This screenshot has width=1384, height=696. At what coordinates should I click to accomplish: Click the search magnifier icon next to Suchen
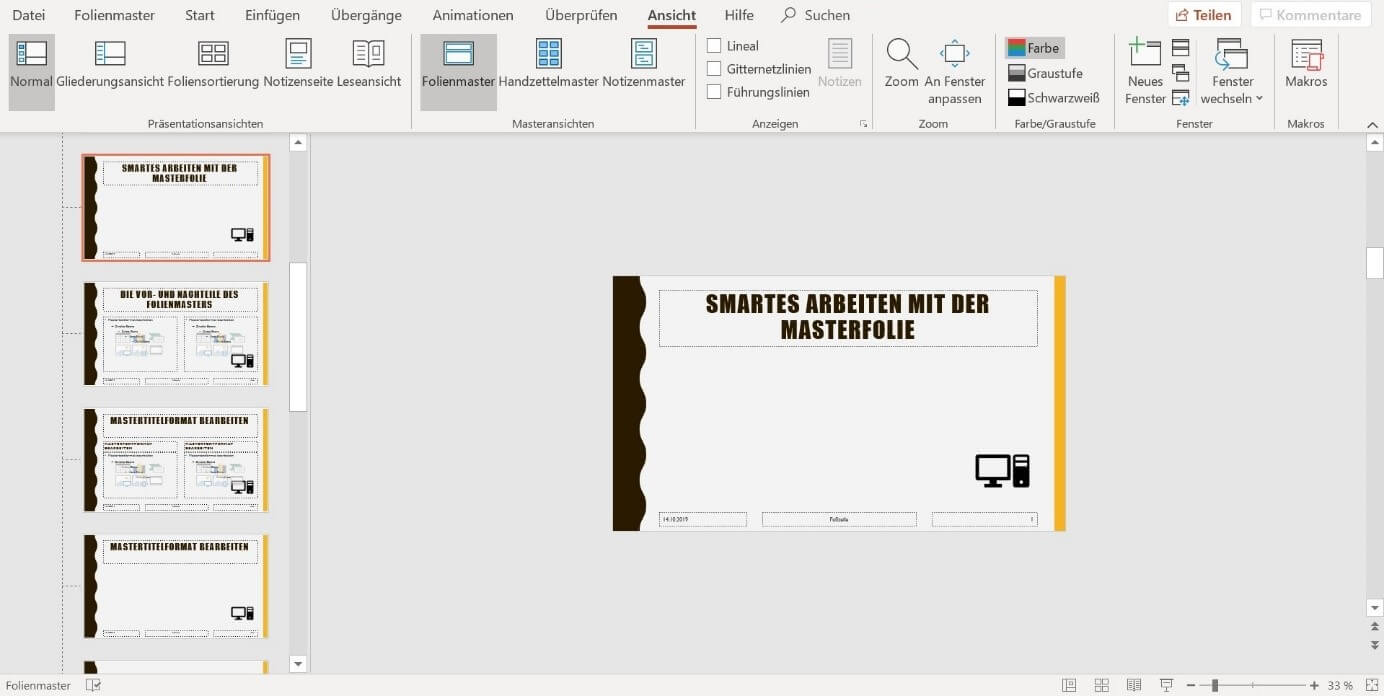coord(789,15)
